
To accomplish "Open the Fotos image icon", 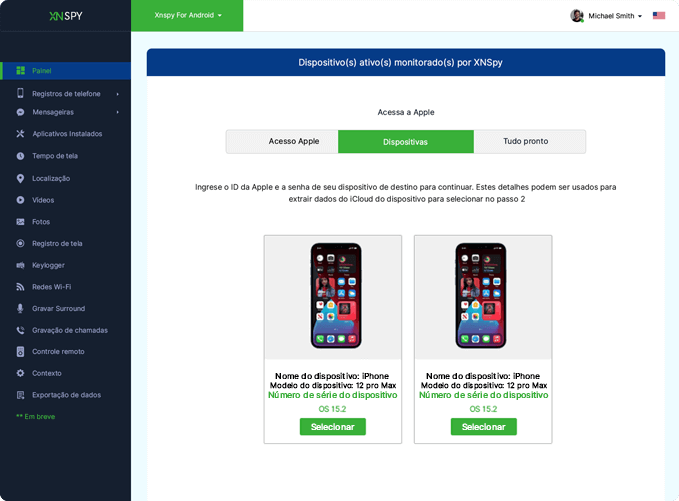I will (20, 222).
